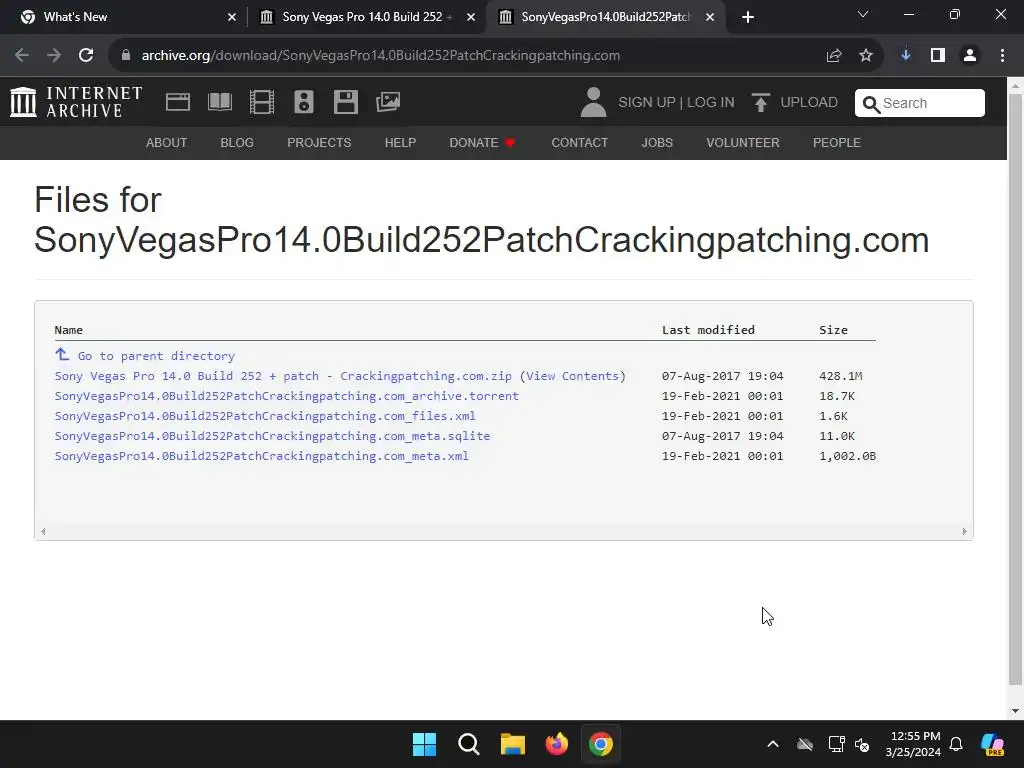Open the CONTACT menu item
Viewport: 1024px width, 768px height.
click(x=580, y=142)
